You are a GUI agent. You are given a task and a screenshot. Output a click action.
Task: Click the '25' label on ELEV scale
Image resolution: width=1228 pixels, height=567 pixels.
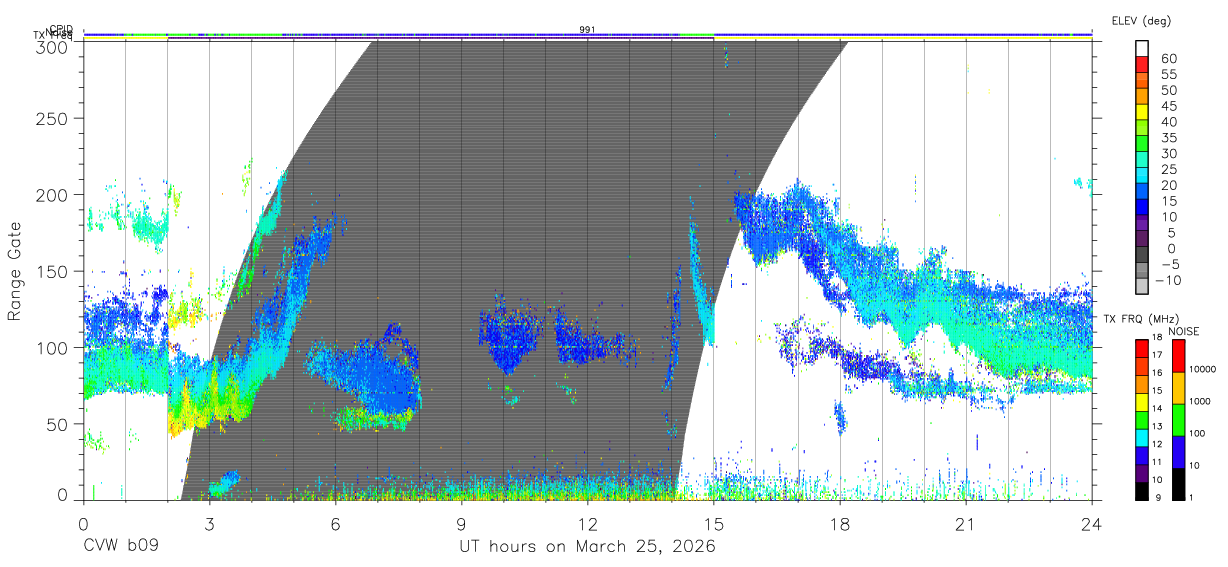point(1167,169)
